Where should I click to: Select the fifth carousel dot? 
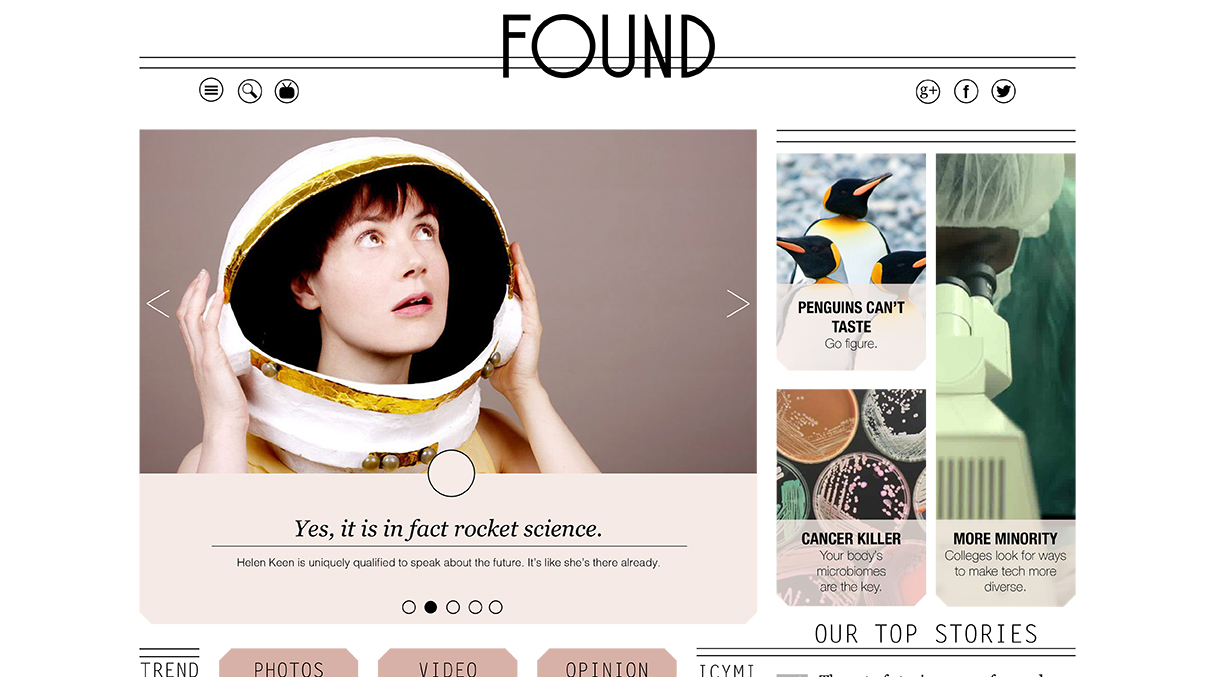(x=496, y=607)
